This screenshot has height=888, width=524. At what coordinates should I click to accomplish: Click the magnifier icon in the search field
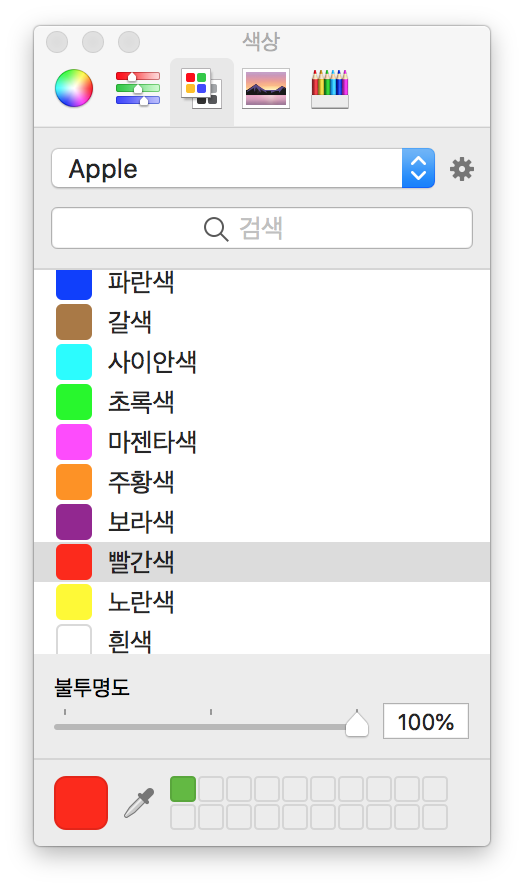[216, 229]
